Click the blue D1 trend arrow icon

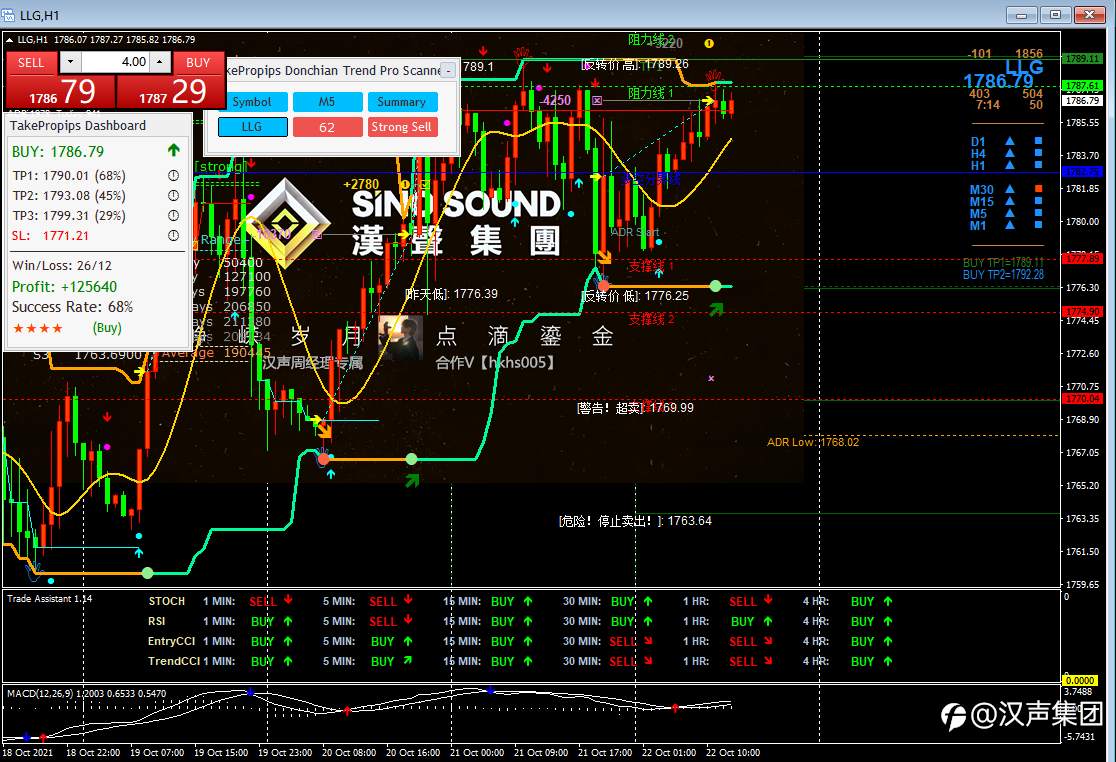(x=1009, y=142)
